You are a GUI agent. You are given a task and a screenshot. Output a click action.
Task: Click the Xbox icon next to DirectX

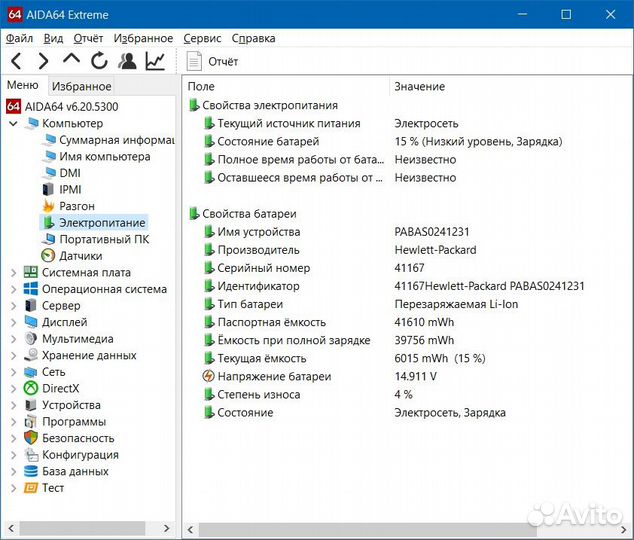[31, 388]
